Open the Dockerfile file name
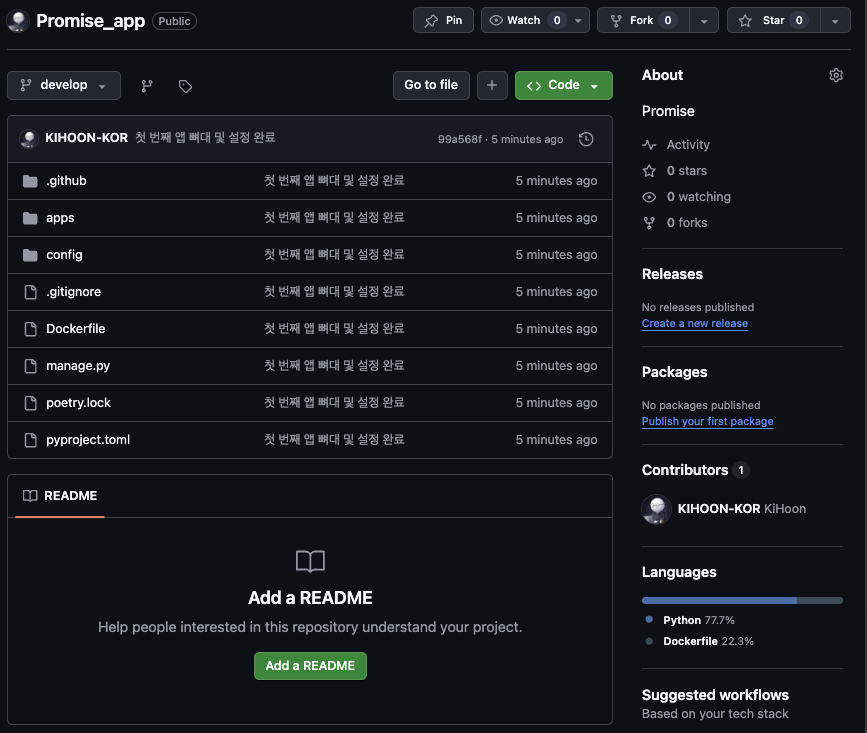This screenshot has height=733, width=867. click(76, 329)
